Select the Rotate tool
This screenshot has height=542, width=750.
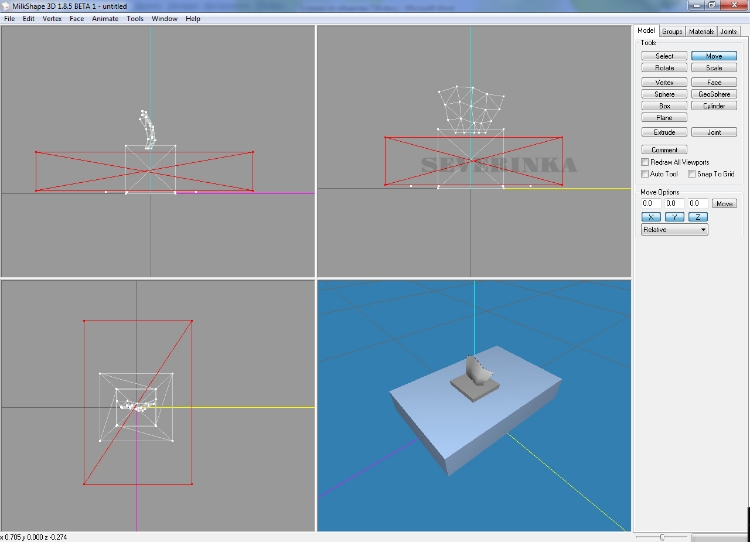tap(664, 68)
